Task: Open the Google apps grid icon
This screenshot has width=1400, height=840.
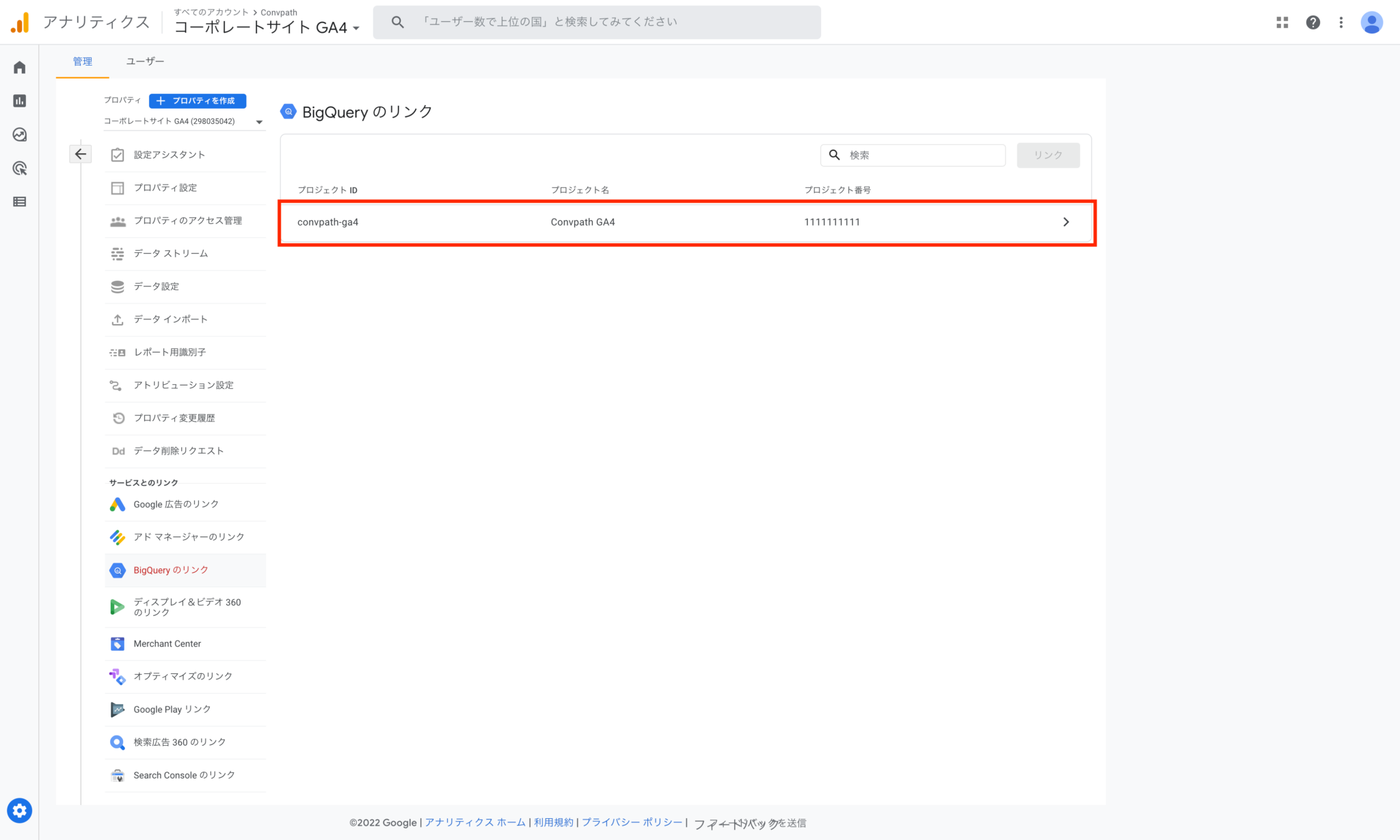Action: 1282,22
